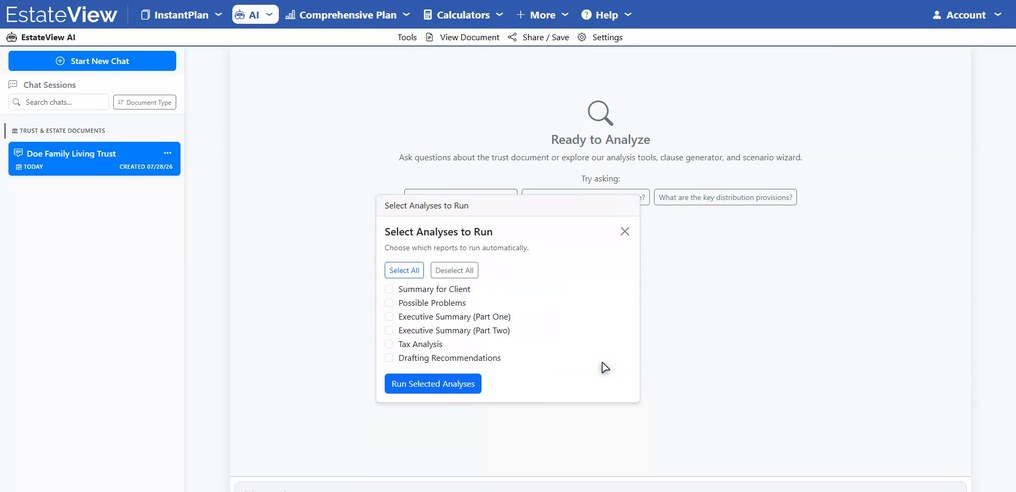This screenshot has width=1016, height=492.
Task: Open the More menu
Action: click(x=542, y=15)
